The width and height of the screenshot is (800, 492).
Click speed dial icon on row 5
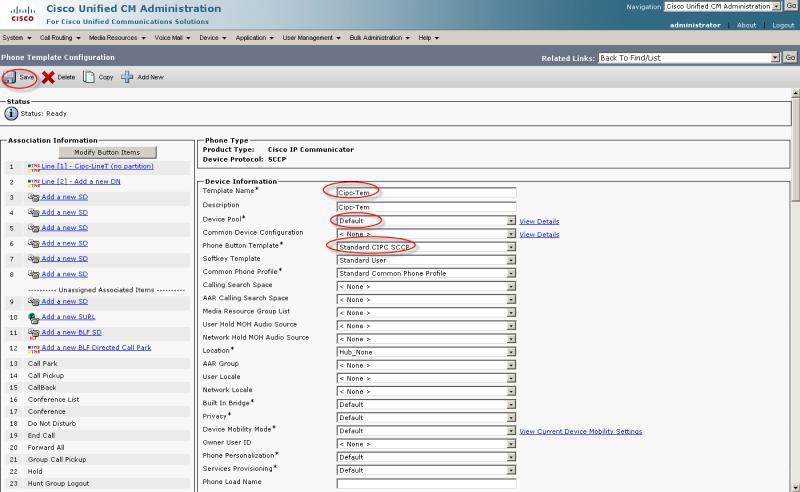tap(34, 228)
